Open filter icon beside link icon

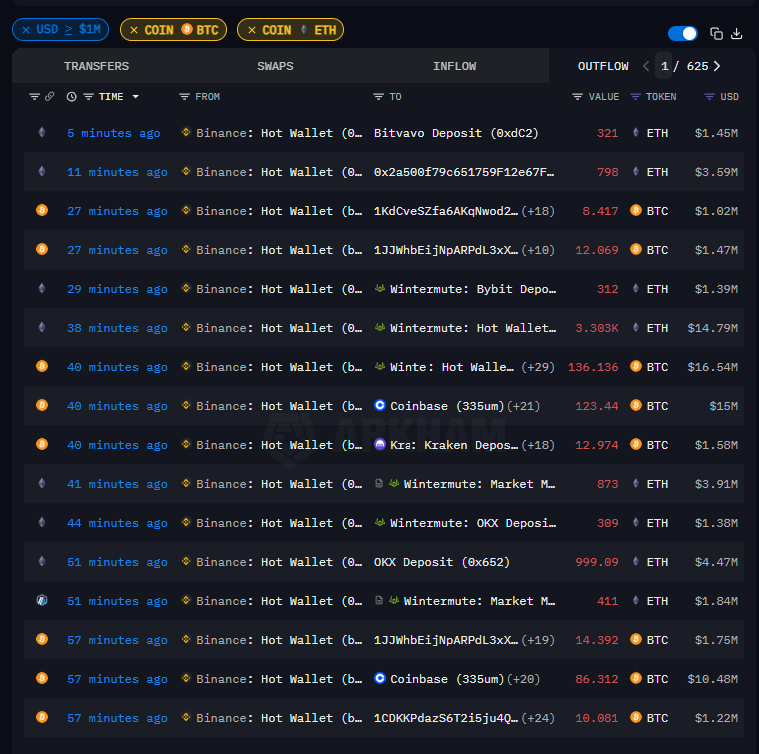[x=34, y=97]
